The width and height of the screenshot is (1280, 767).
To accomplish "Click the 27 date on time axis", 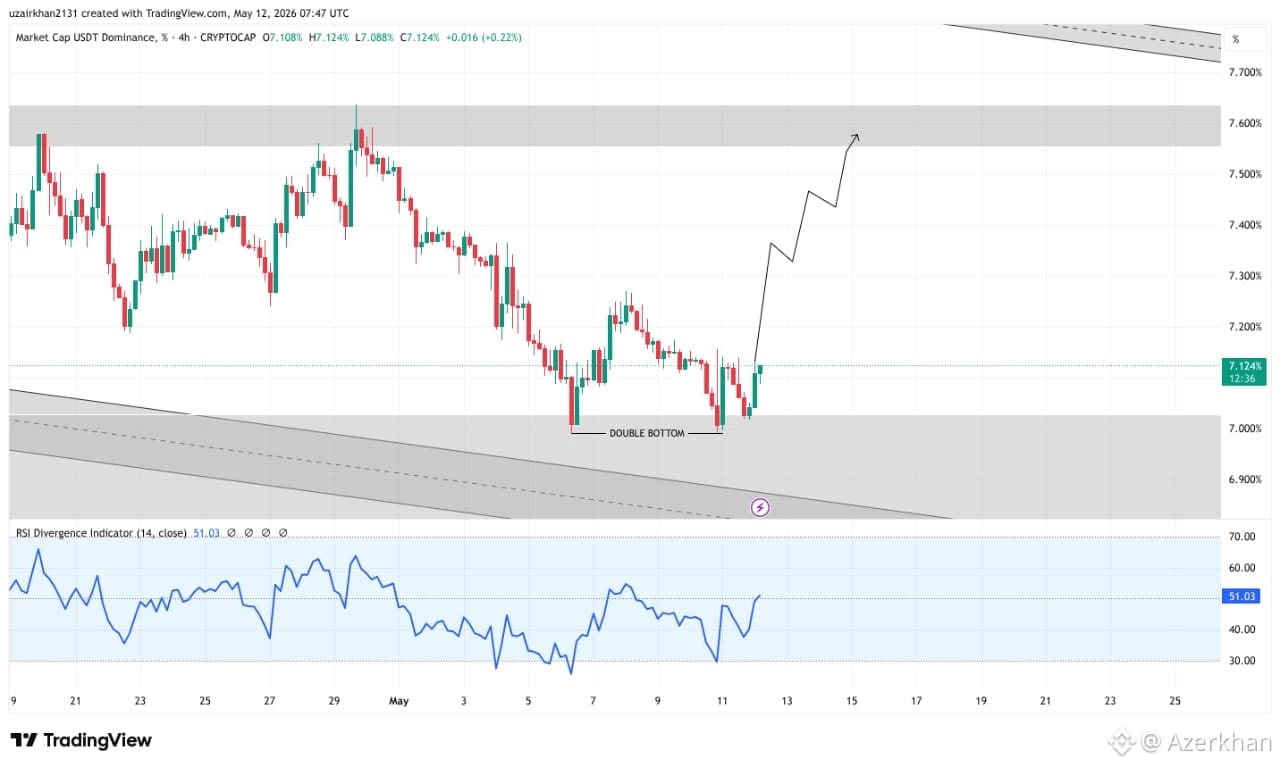I will (x=269, y=701).
